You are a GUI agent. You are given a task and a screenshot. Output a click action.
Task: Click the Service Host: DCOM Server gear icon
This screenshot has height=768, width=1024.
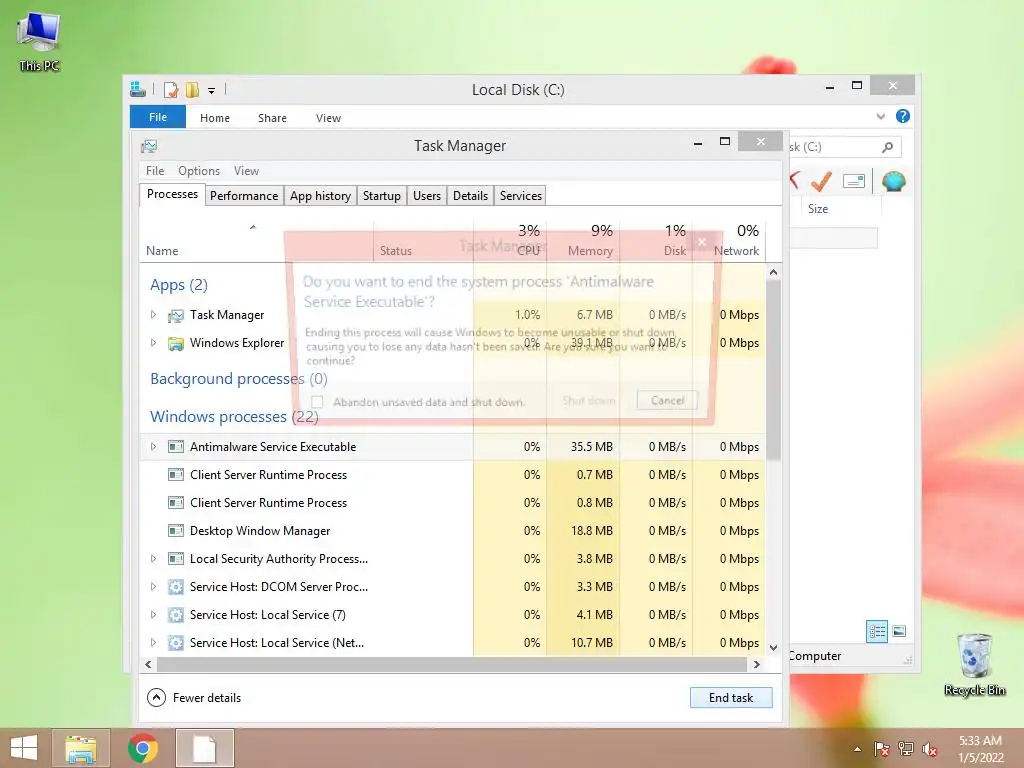tap(176, 586)
